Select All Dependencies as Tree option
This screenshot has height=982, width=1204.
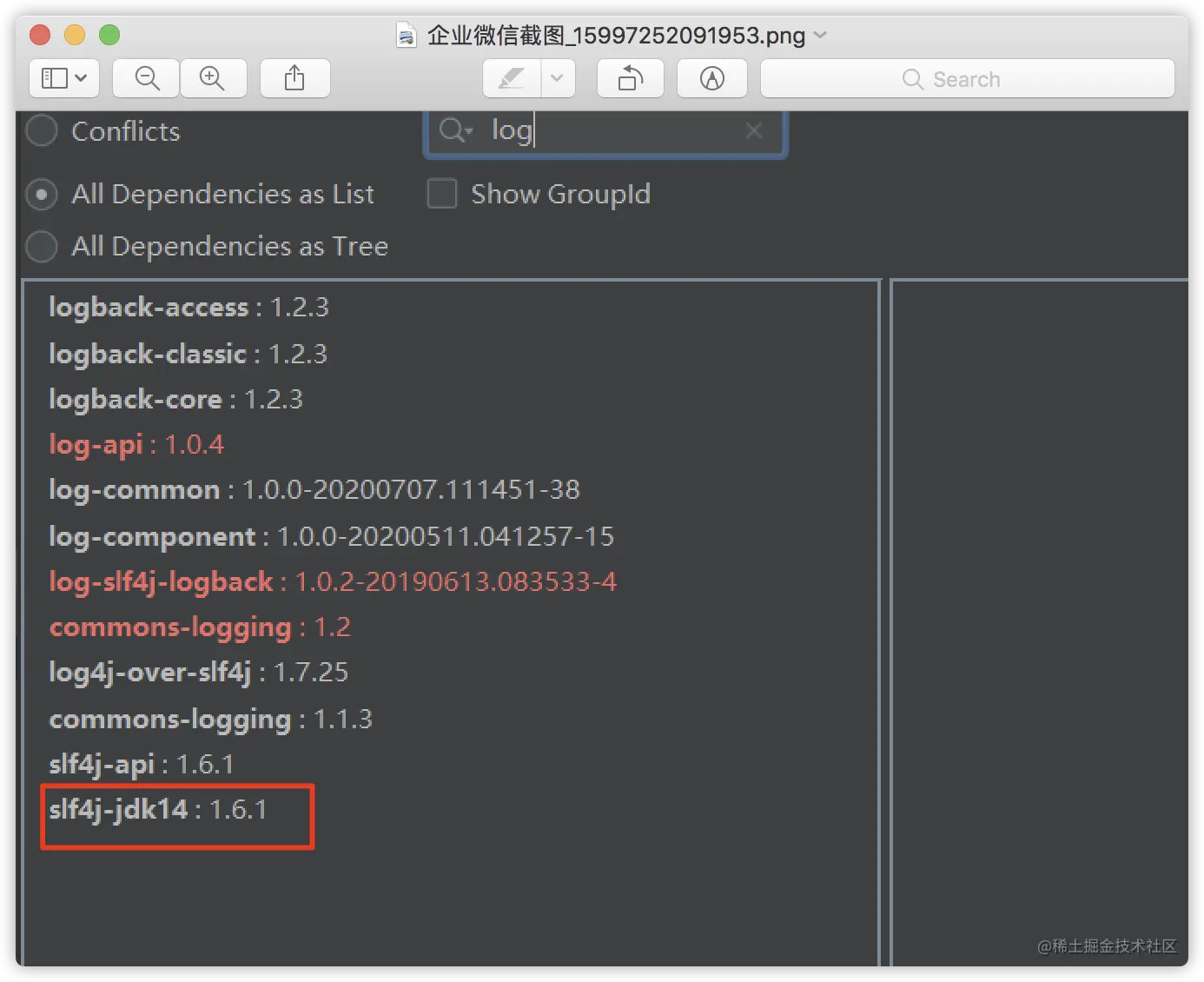(x=42, y=246)
